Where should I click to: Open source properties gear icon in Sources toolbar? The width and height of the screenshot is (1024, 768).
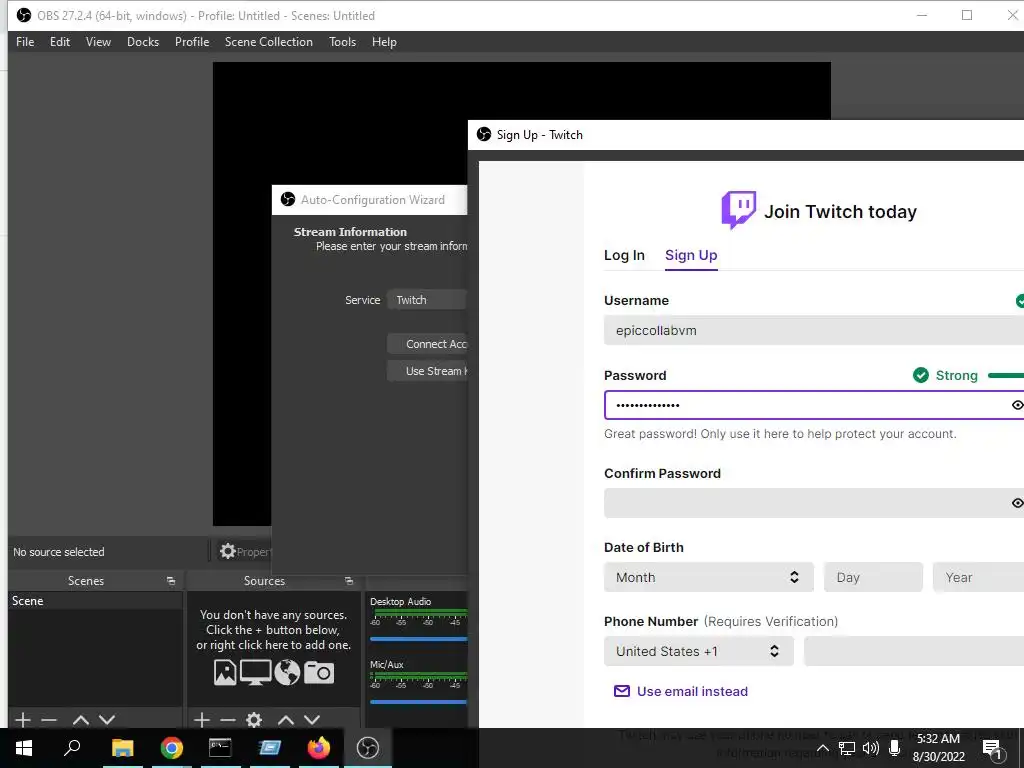pyautogui.click(x=254, y=720)
